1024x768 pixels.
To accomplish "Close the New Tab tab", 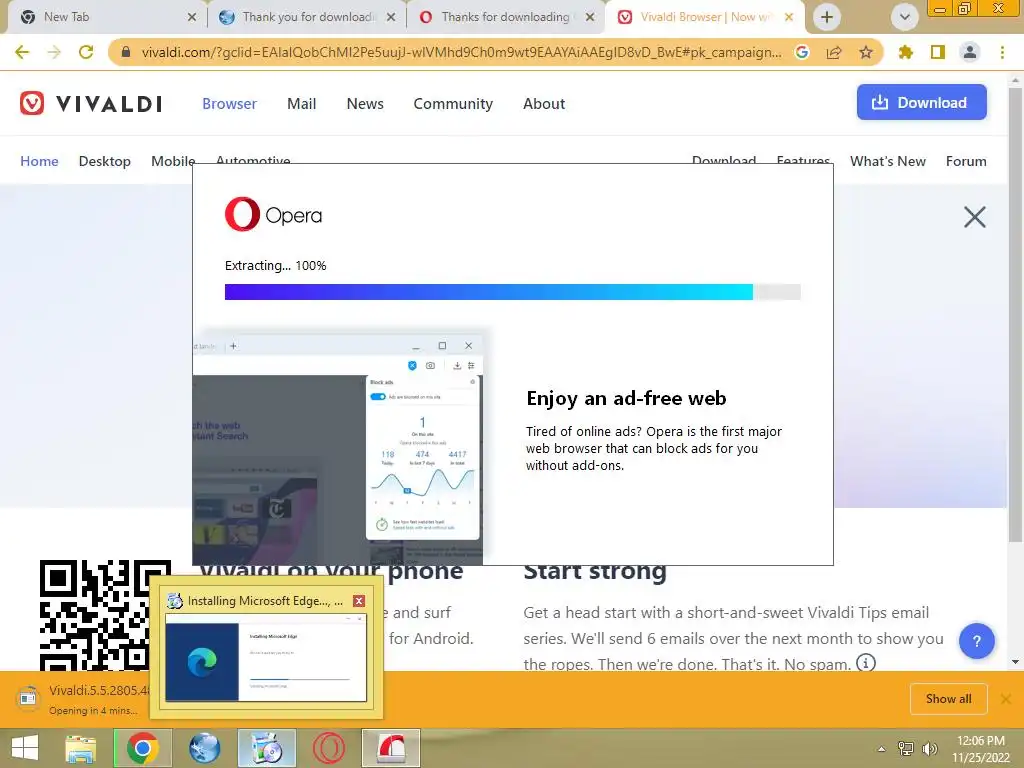I will [192, 17].
